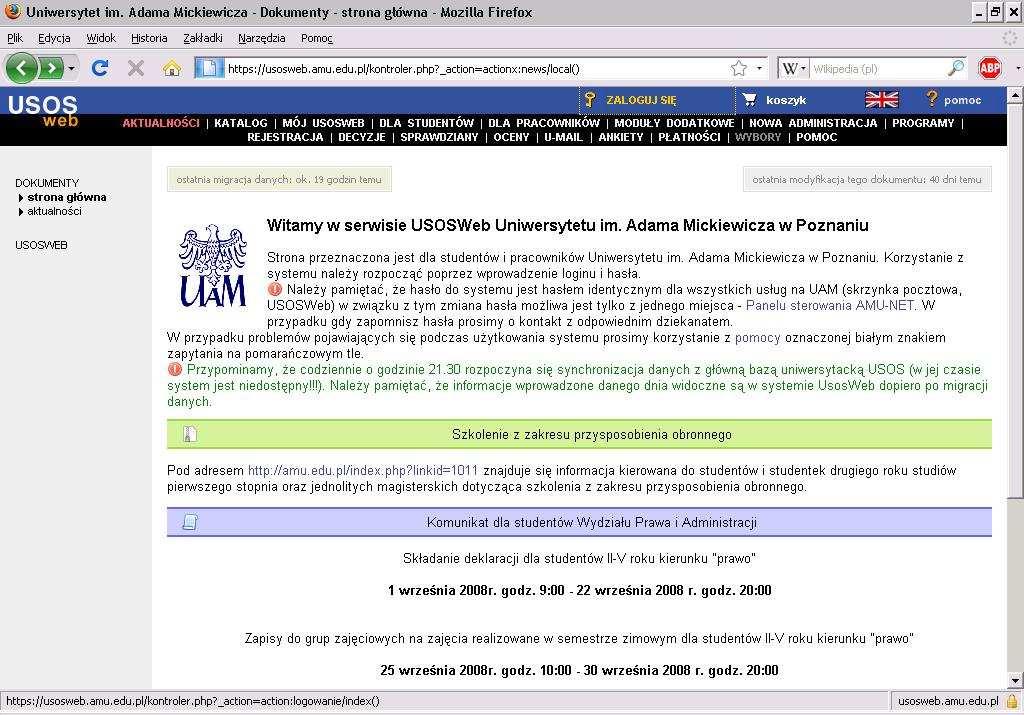Screen dimensions: 1024x715
Task: Click the USOS web logo
Action: 43,111
